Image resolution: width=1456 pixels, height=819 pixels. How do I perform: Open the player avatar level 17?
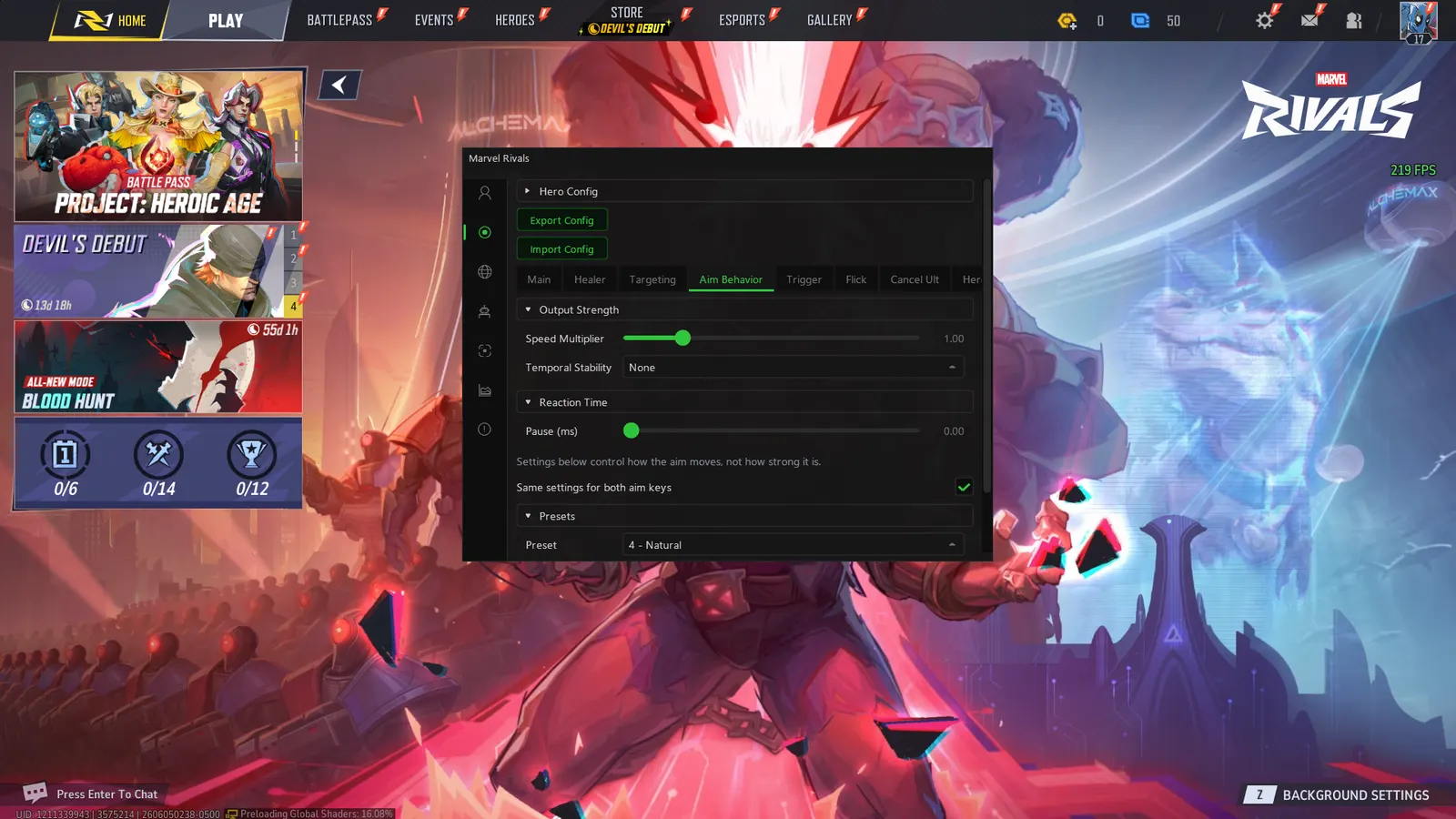[1418, 23]
